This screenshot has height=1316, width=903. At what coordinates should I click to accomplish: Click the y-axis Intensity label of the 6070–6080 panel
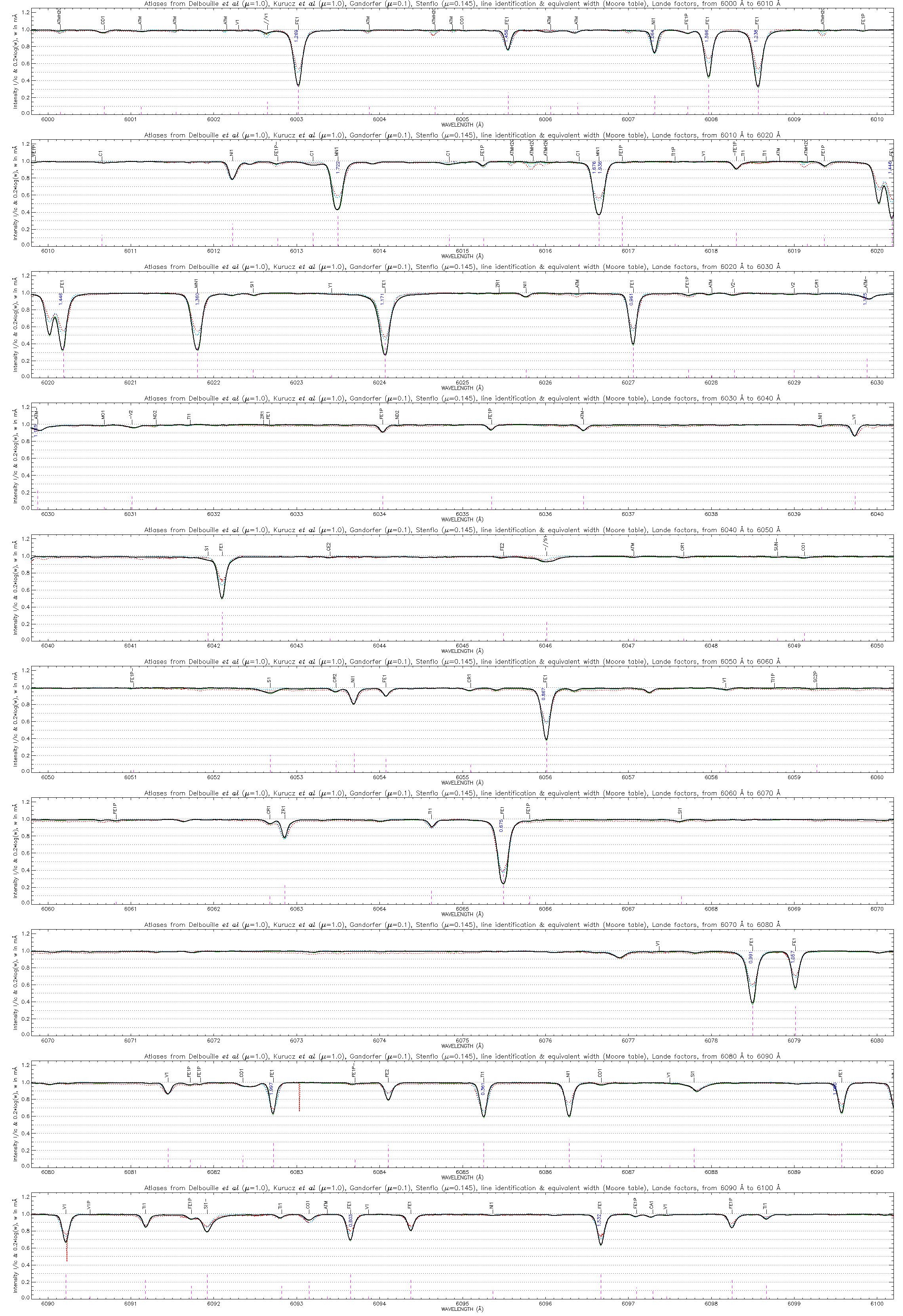point(16,983)
